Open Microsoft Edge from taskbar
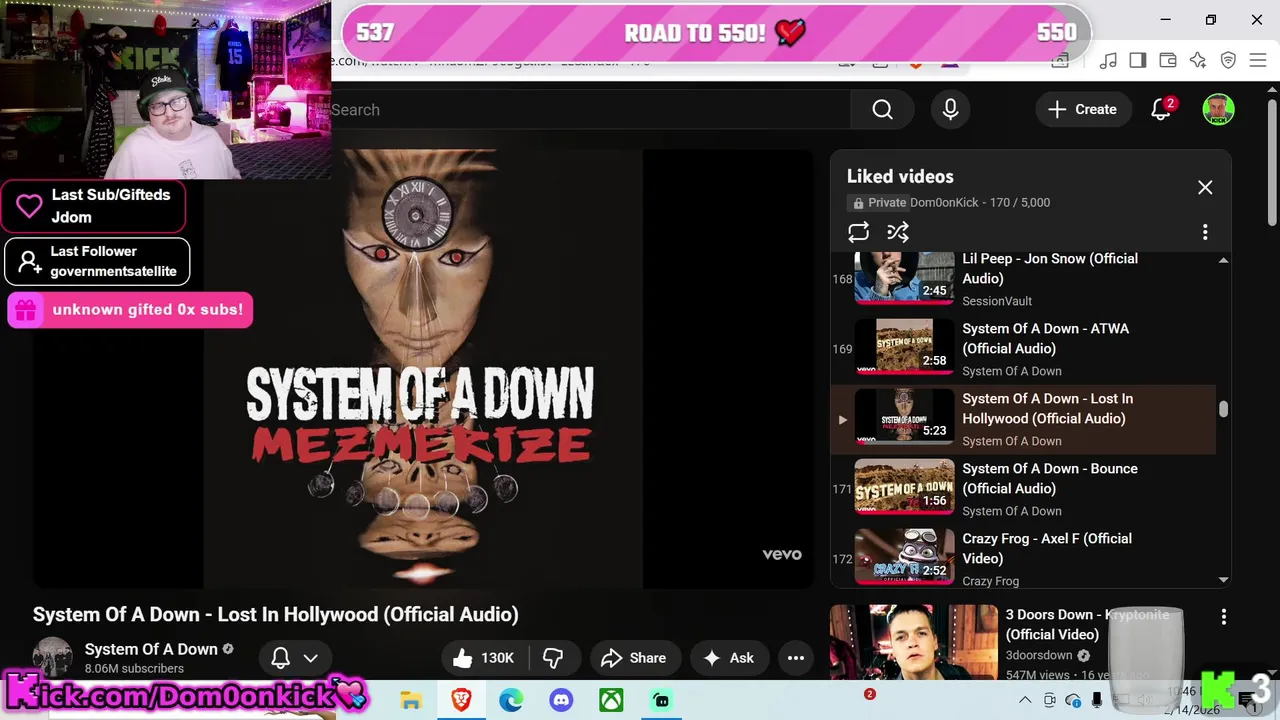Screen dimensions: 1280x720 click(511, 700)
